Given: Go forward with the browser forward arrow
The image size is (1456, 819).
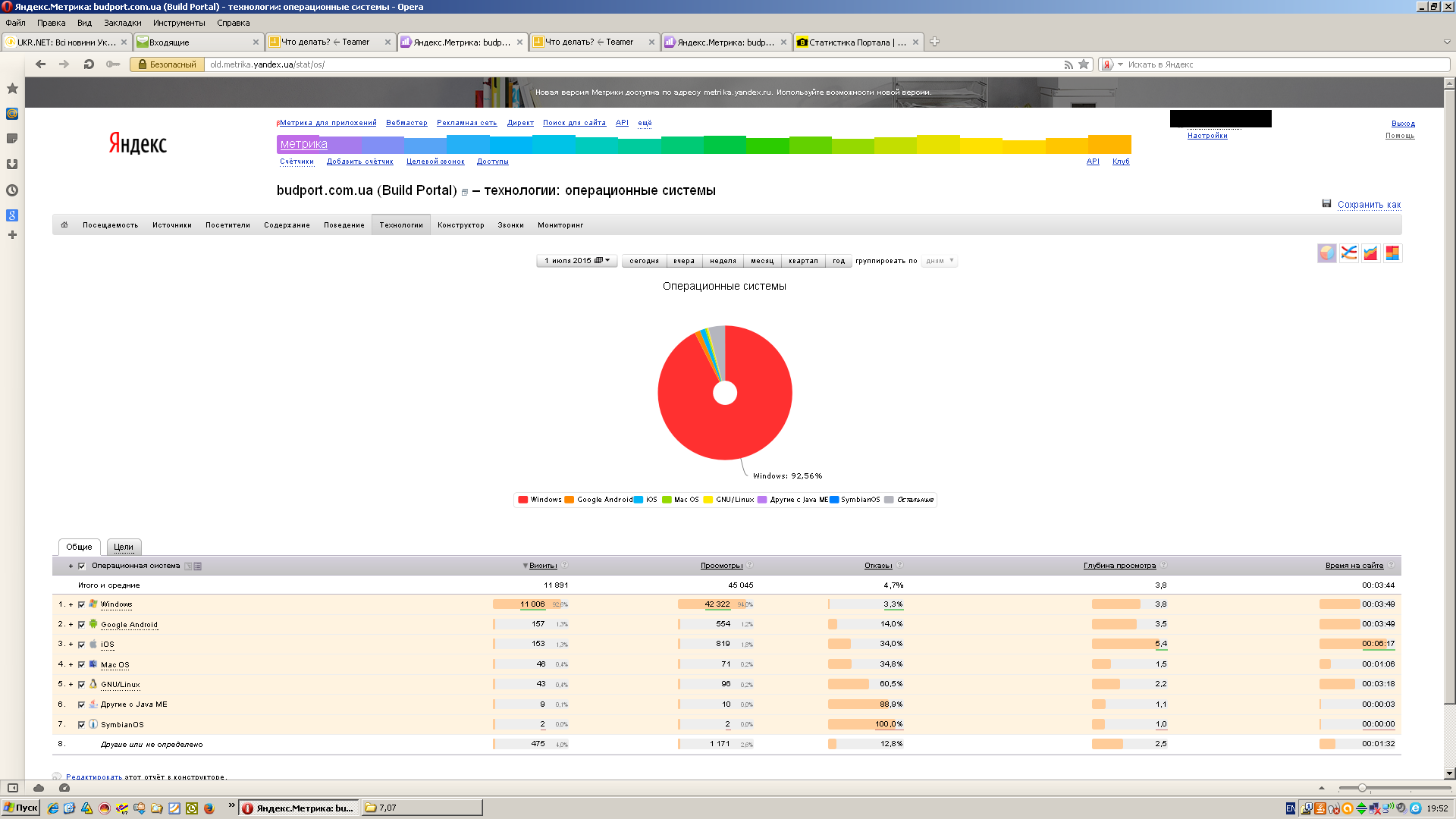Looking at the screenshot, I should click(64, 64).
